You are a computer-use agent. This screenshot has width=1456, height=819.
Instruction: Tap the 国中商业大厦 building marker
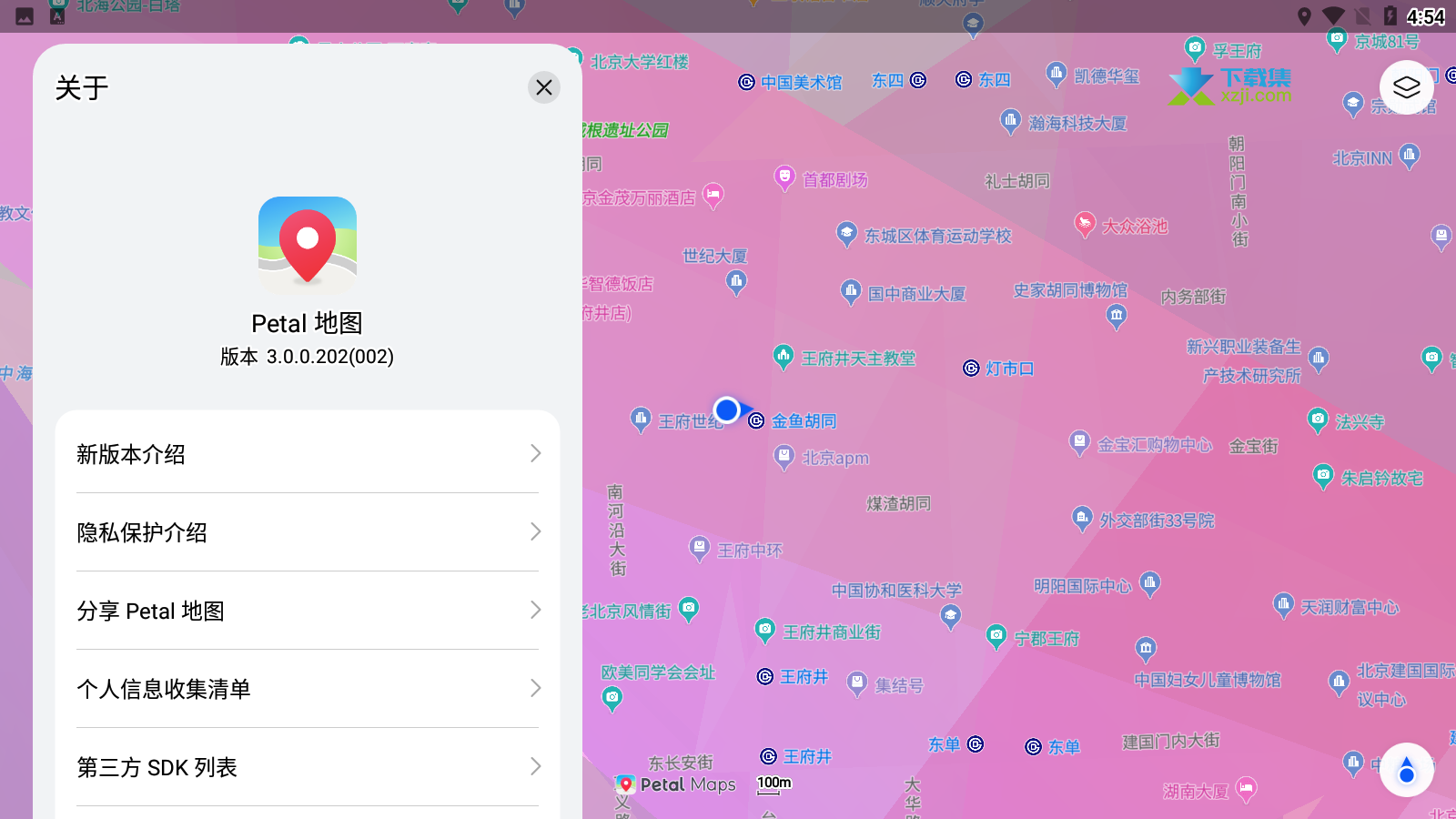pos(850,292)
